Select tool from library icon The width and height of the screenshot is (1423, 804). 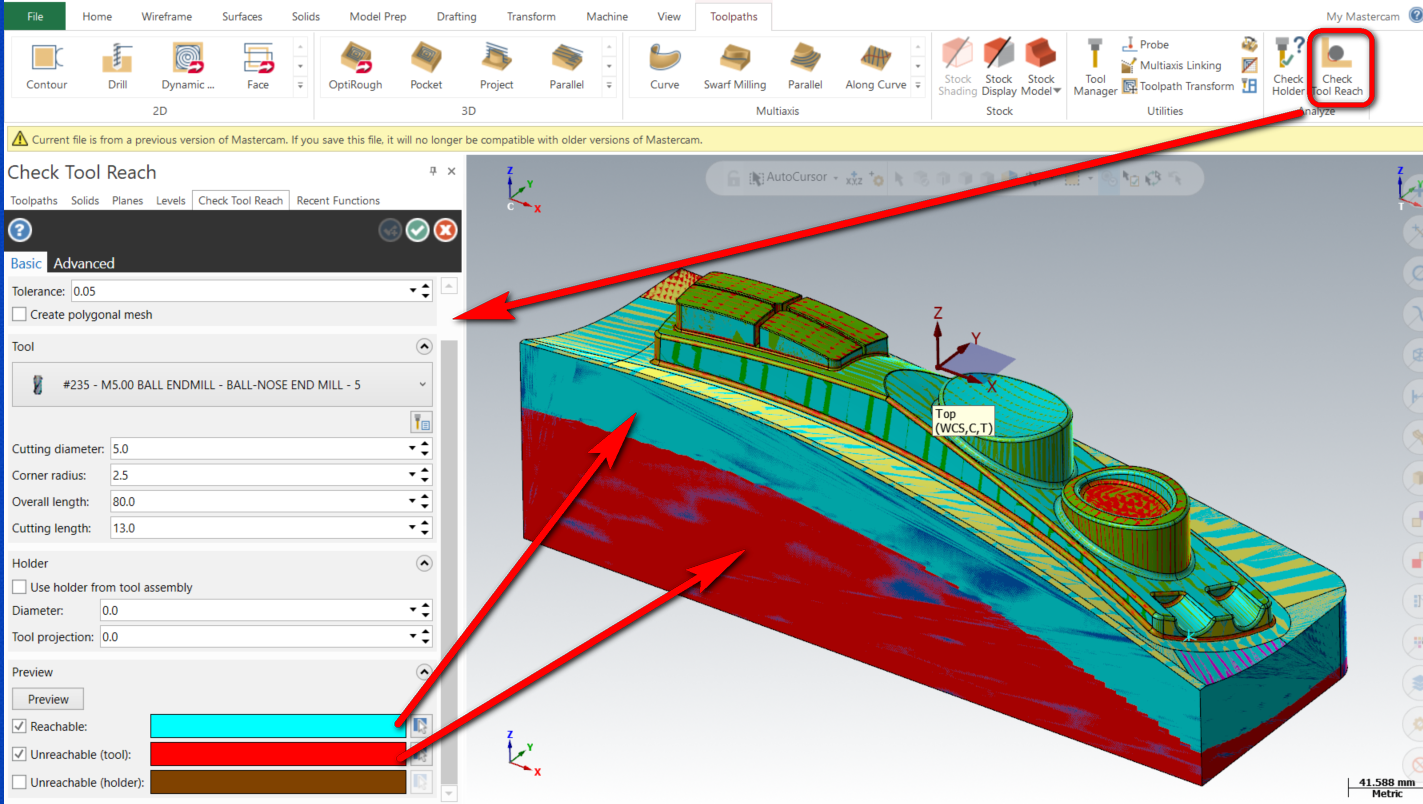pyautogui.click(x=421, y=422)
